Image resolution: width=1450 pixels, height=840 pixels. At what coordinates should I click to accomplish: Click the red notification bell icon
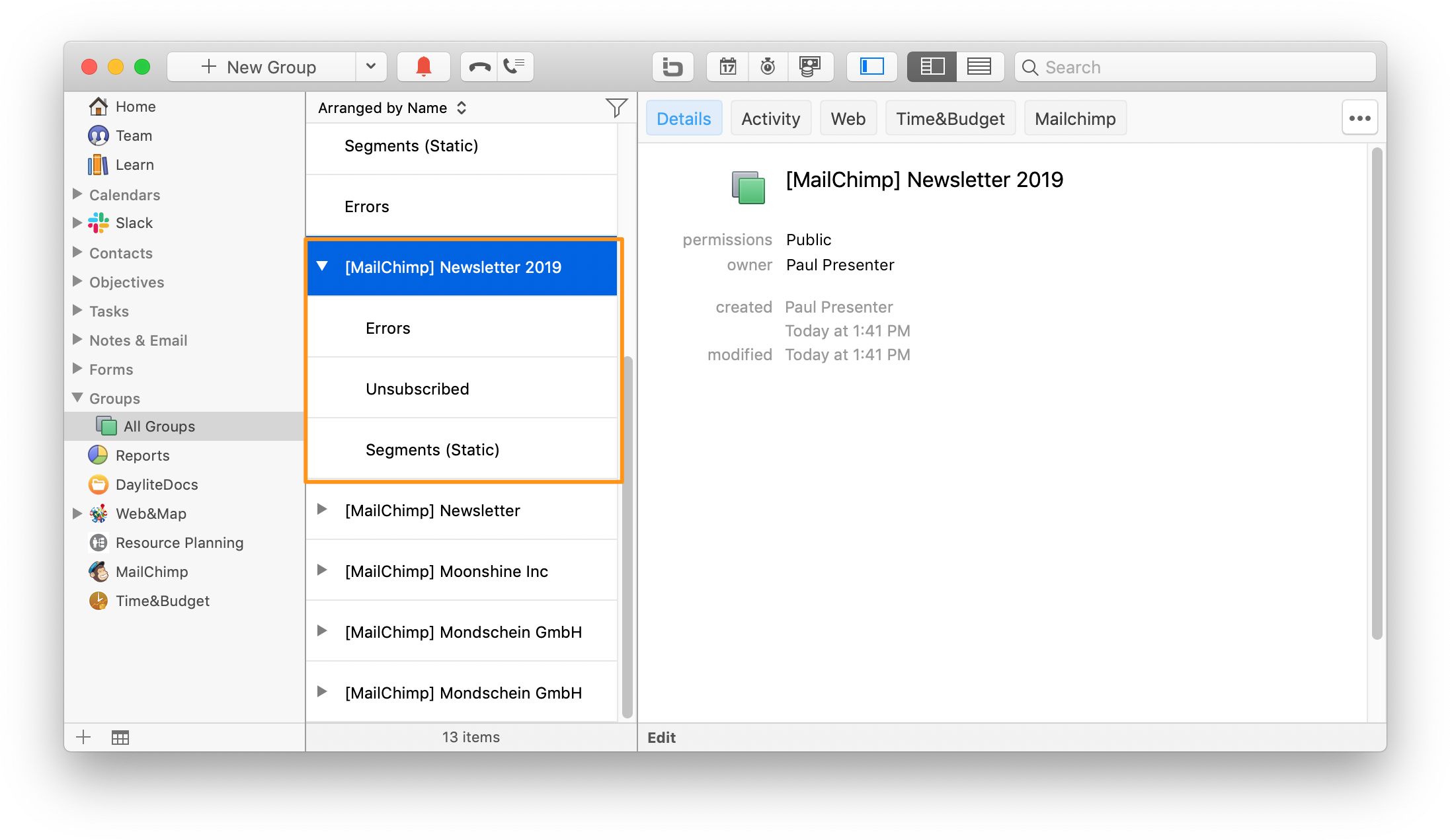click(x=423, y=67)
